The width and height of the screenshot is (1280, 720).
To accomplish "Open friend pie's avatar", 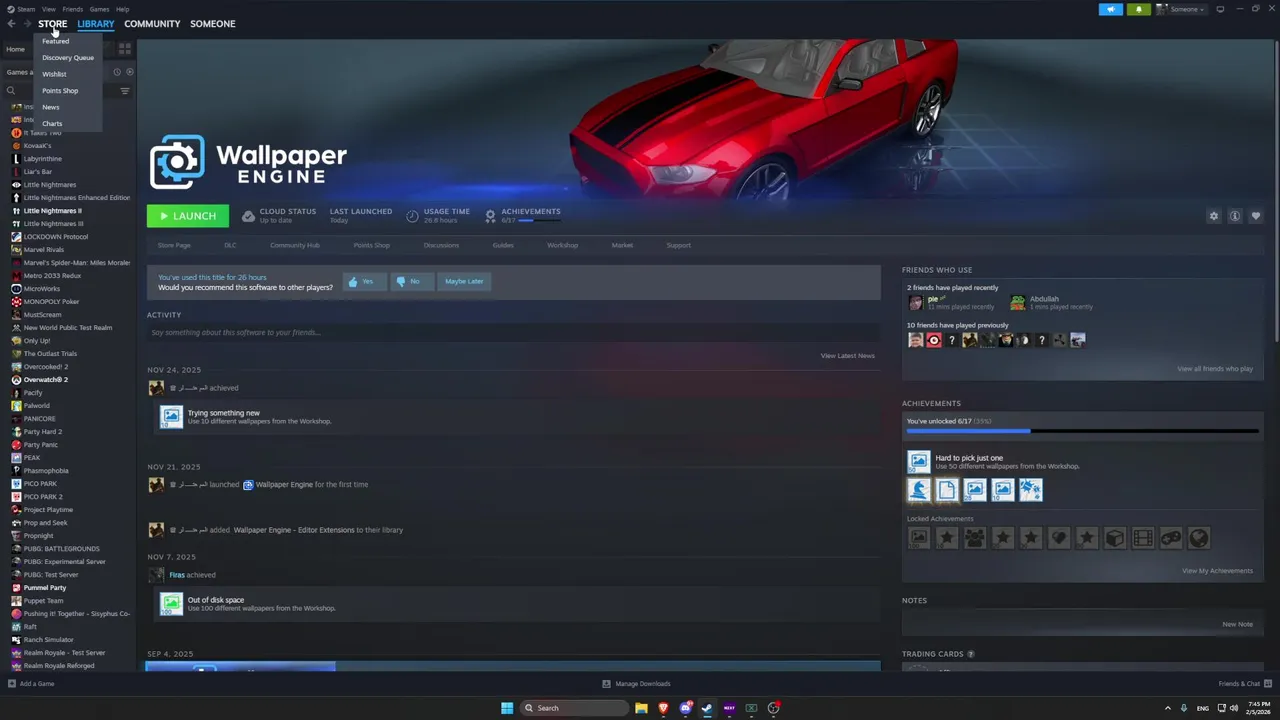I will (x=915, y=302).
